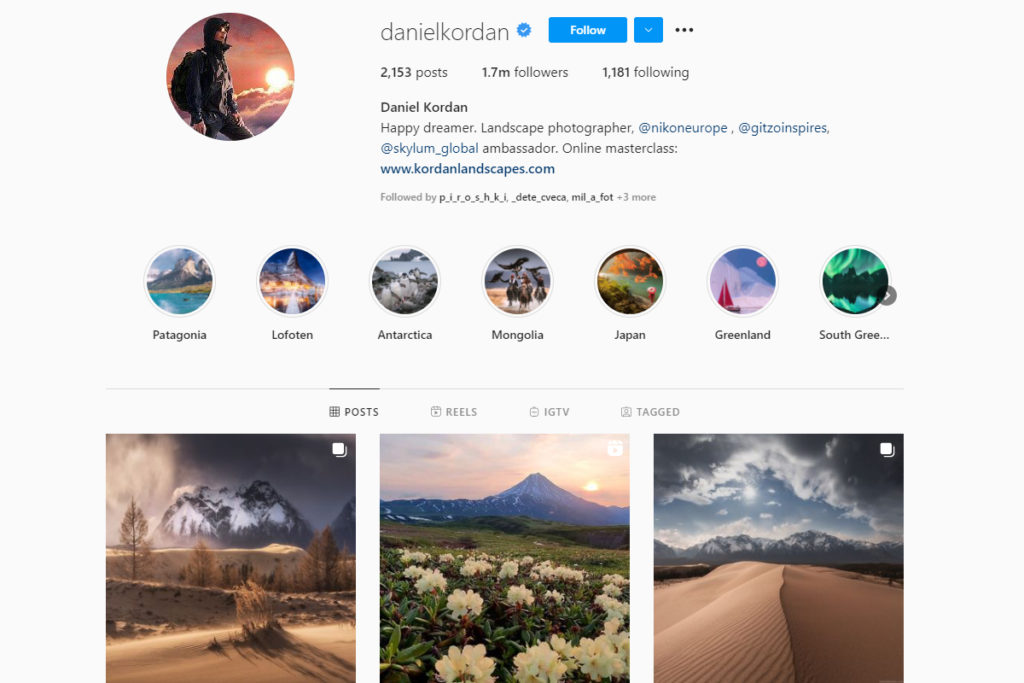The width and height of the screenshot is (1024, 683).
Task: Switch to the Tagged tab
Action: [650, 412]
